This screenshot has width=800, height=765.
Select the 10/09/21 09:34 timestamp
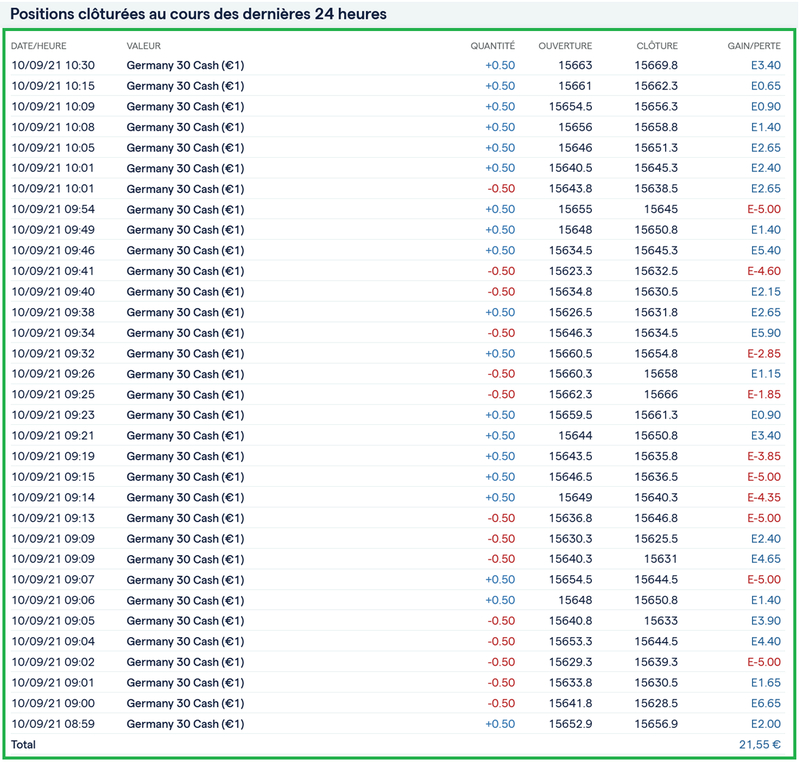tap(53, 333)
